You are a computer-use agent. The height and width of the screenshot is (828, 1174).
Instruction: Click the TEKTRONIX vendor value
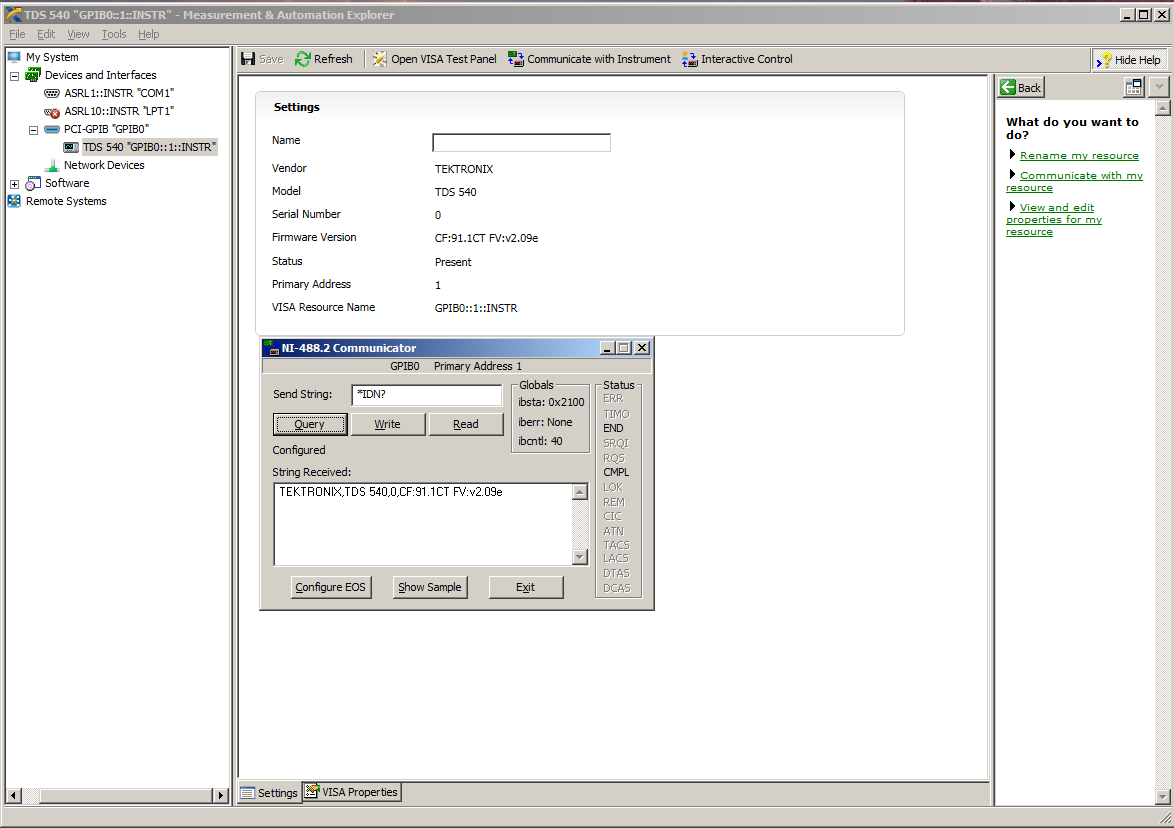(x=464, y=169)
